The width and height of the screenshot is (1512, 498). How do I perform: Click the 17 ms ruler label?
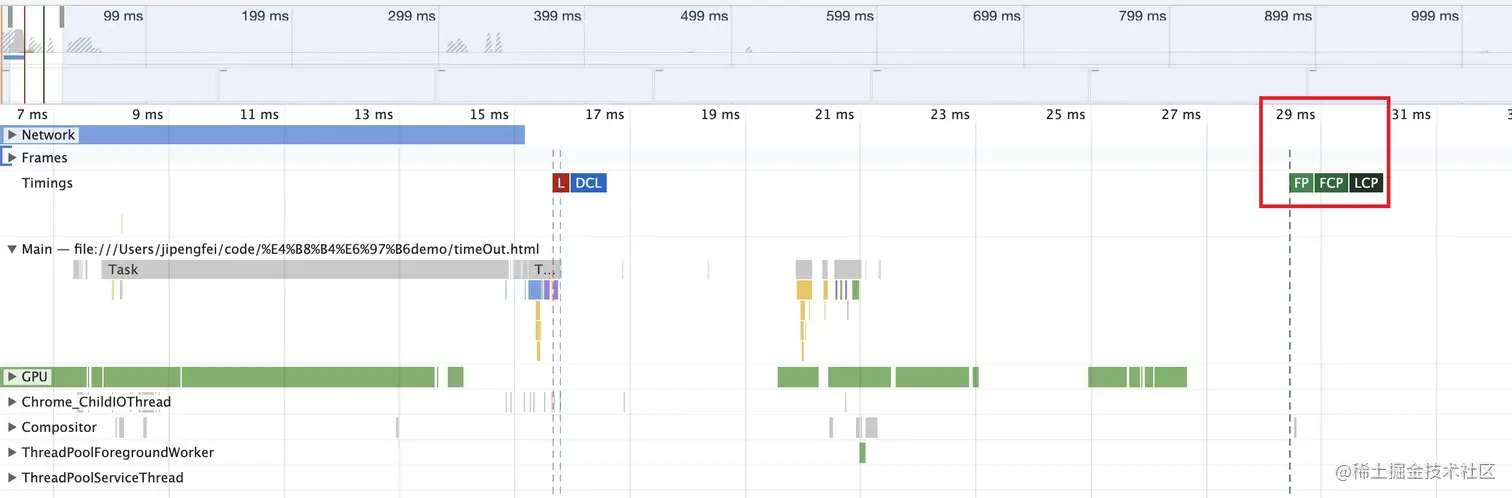point(605,114)
